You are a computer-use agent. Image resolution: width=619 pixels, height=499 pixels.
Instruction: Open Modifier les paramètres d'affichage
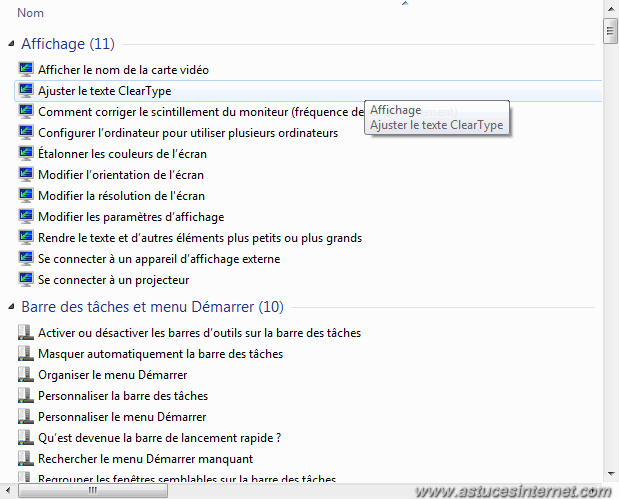point(131,217)
